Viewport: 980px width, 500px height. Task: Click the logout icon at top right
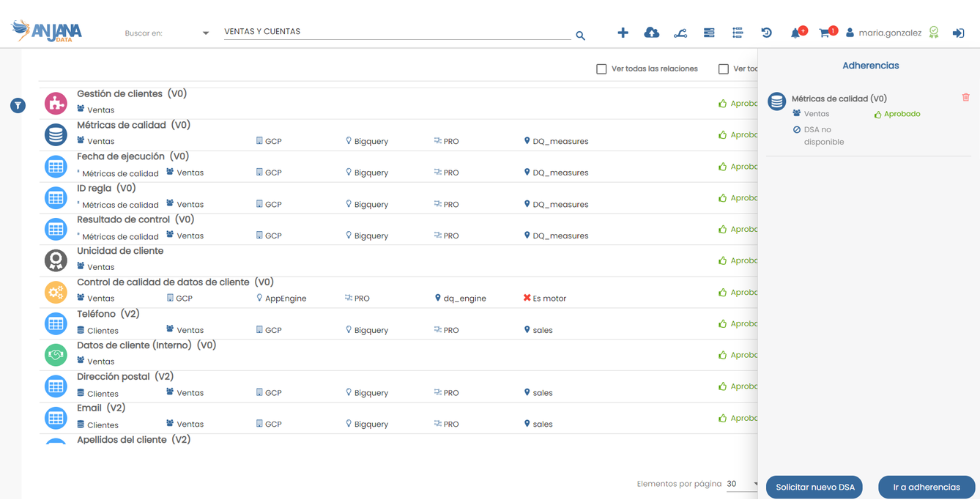(958, 33)
